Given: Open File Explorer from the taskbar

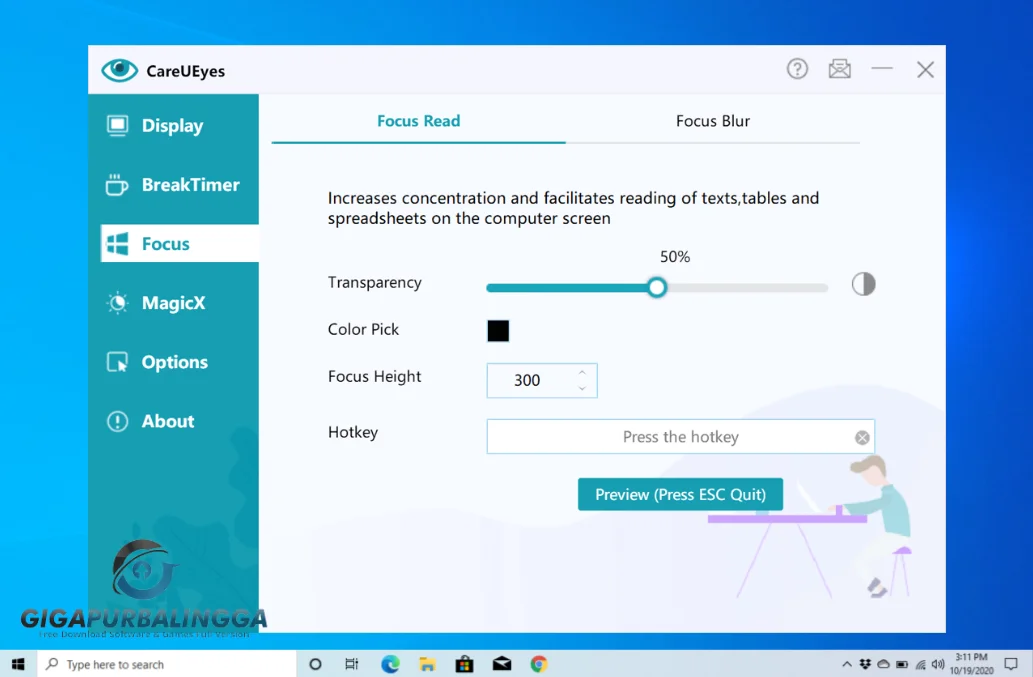Looking at the screenshot, I should point(427,664).
